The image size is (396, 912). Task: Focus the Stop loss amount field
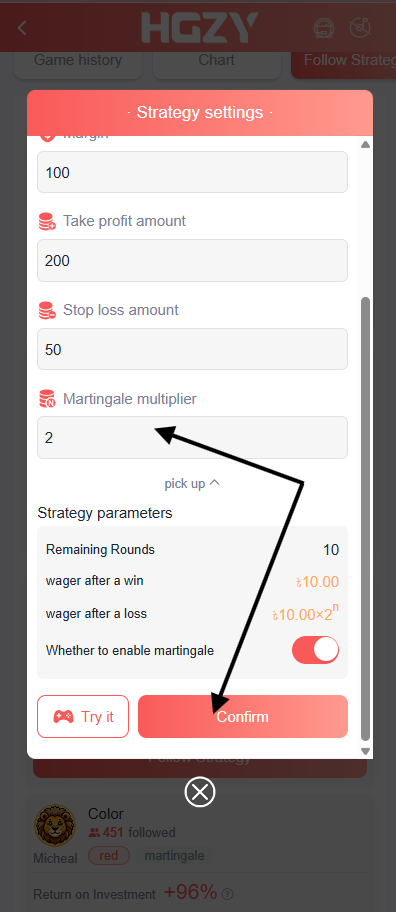point(192,349)
